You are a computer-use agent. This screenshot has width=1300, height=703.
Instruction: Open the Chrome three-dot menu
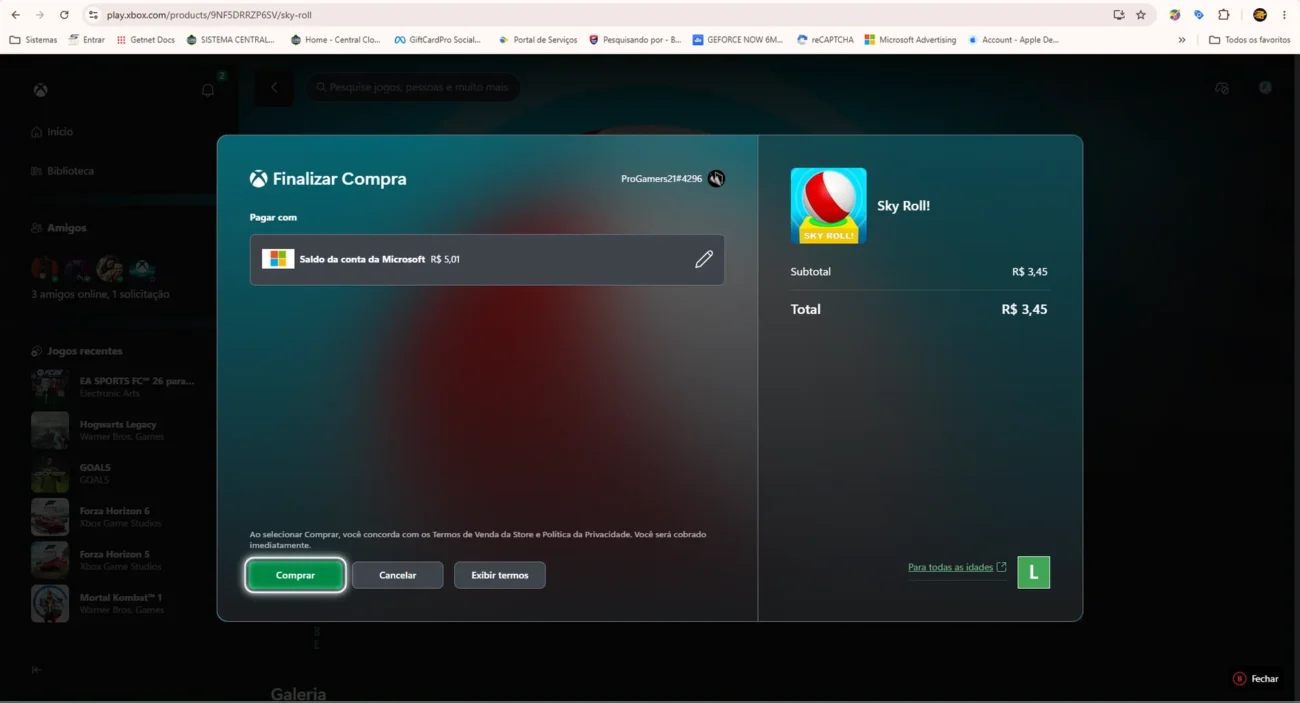coord(1284,15)
